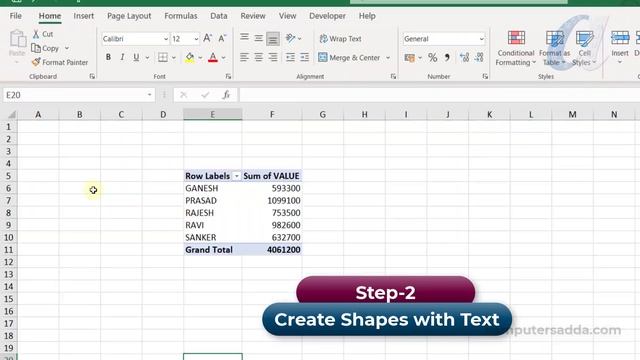Decrease the decimal places

coord(479,58)
